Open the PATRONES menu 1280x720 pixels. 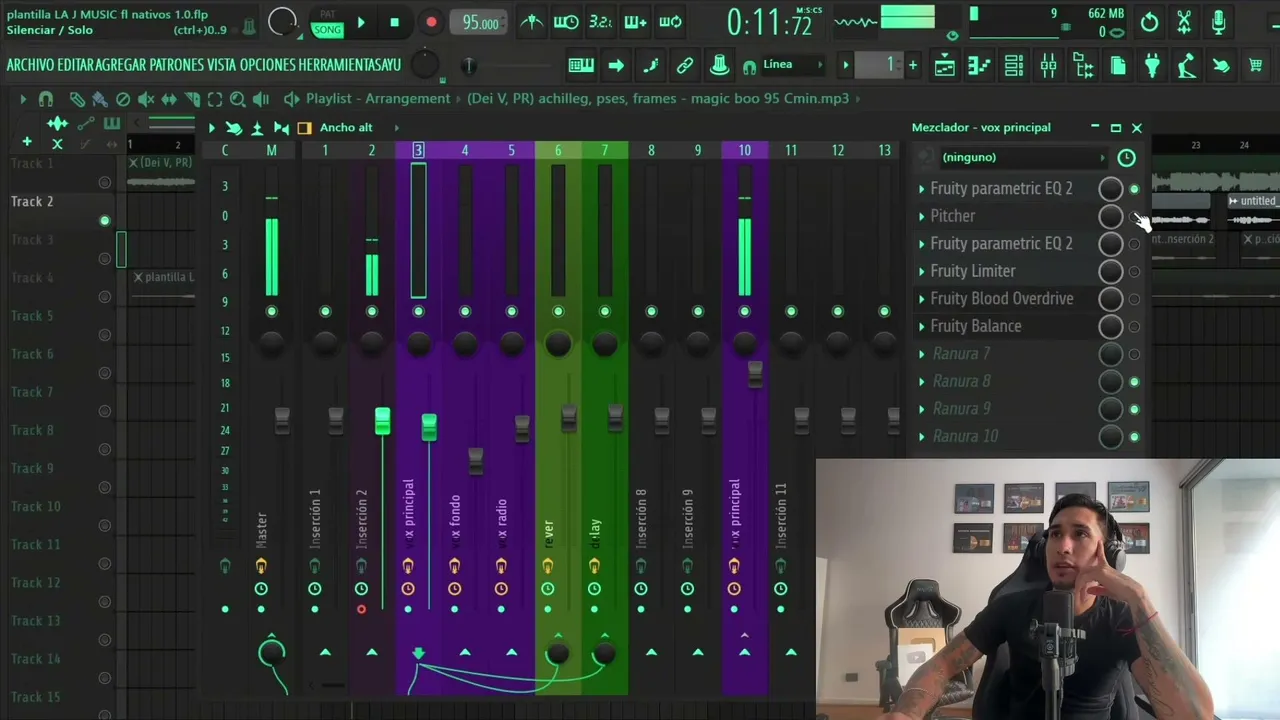coord(177,65)
